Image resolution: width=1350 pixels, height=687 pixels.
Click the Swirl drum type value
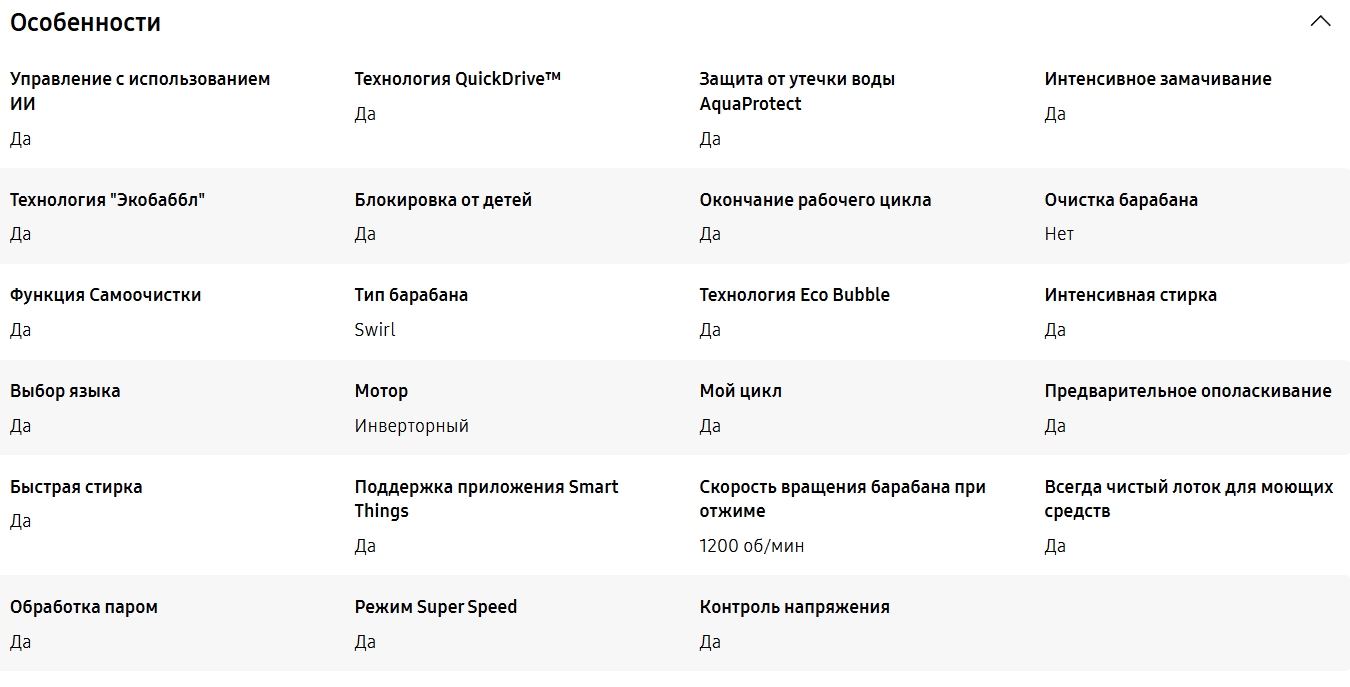click(375, 330)
